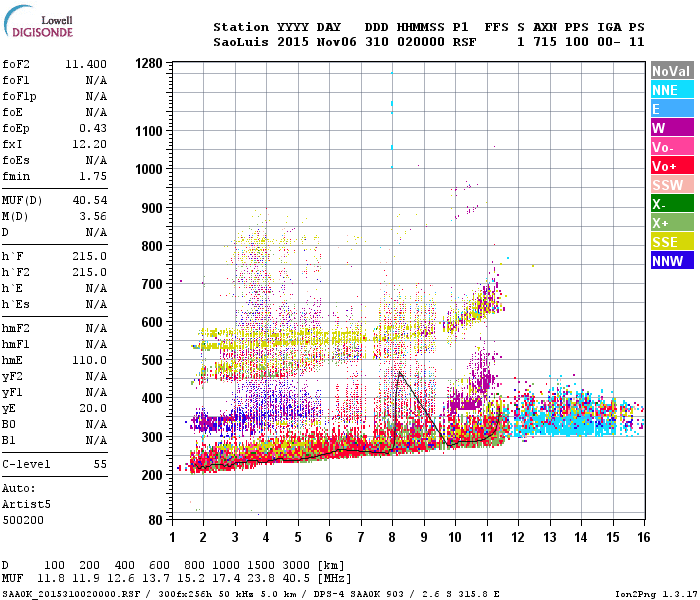Select the E legend swatch
700x600 pixels.
coord(672,108)
